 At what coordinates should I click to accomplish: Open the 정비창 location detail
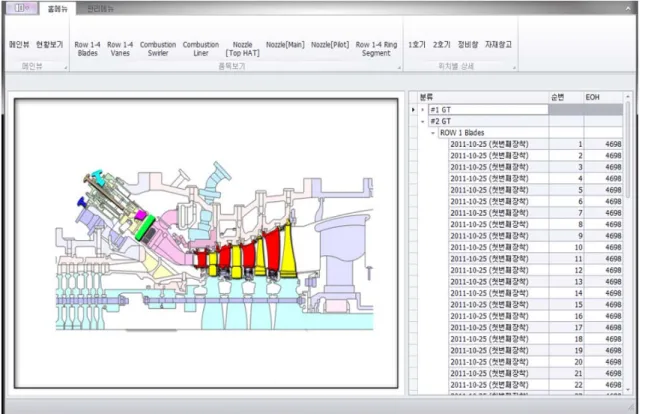[x=468, y=44]
